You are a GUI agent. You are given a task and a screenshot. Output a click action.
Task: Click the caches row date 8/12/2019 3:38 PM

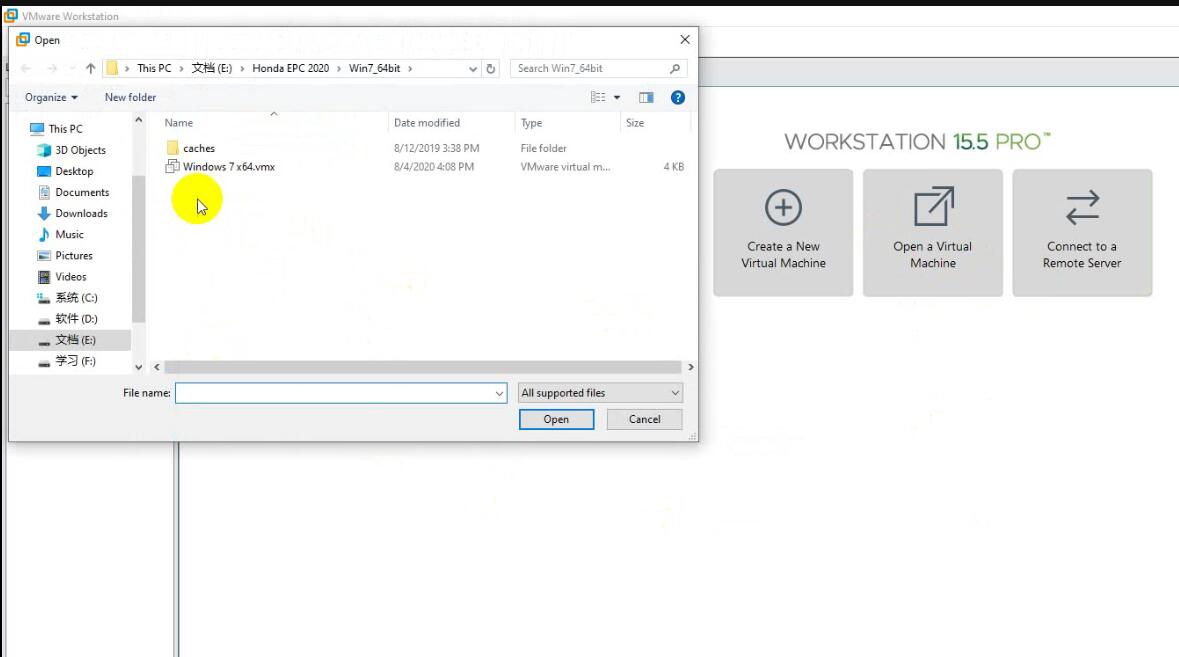pyautogui.click(x=436, y=148)
